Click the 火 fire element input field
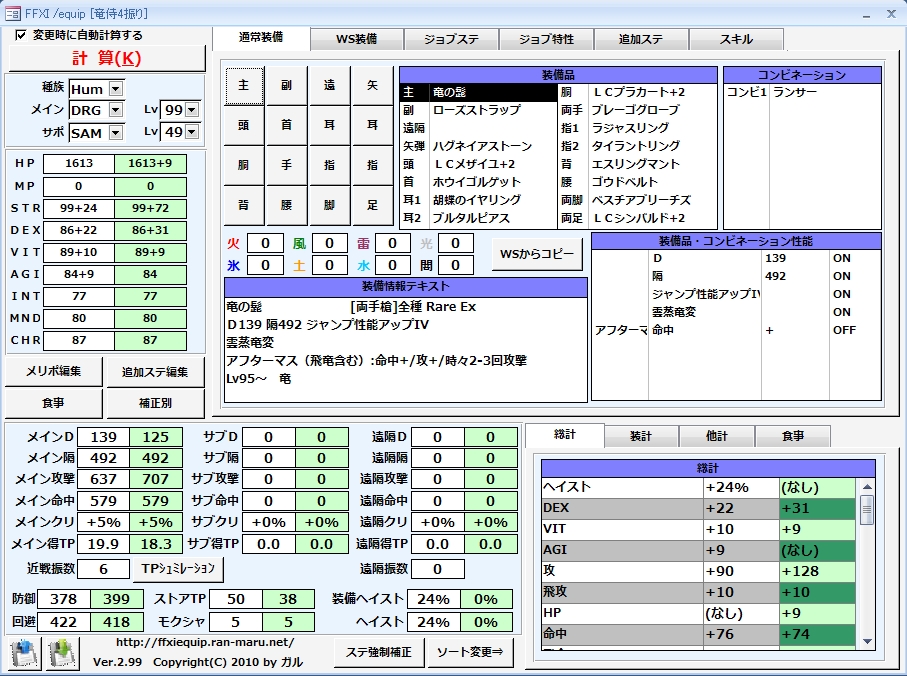The width and height of the screenshot is (907, 676). point(265,243)
